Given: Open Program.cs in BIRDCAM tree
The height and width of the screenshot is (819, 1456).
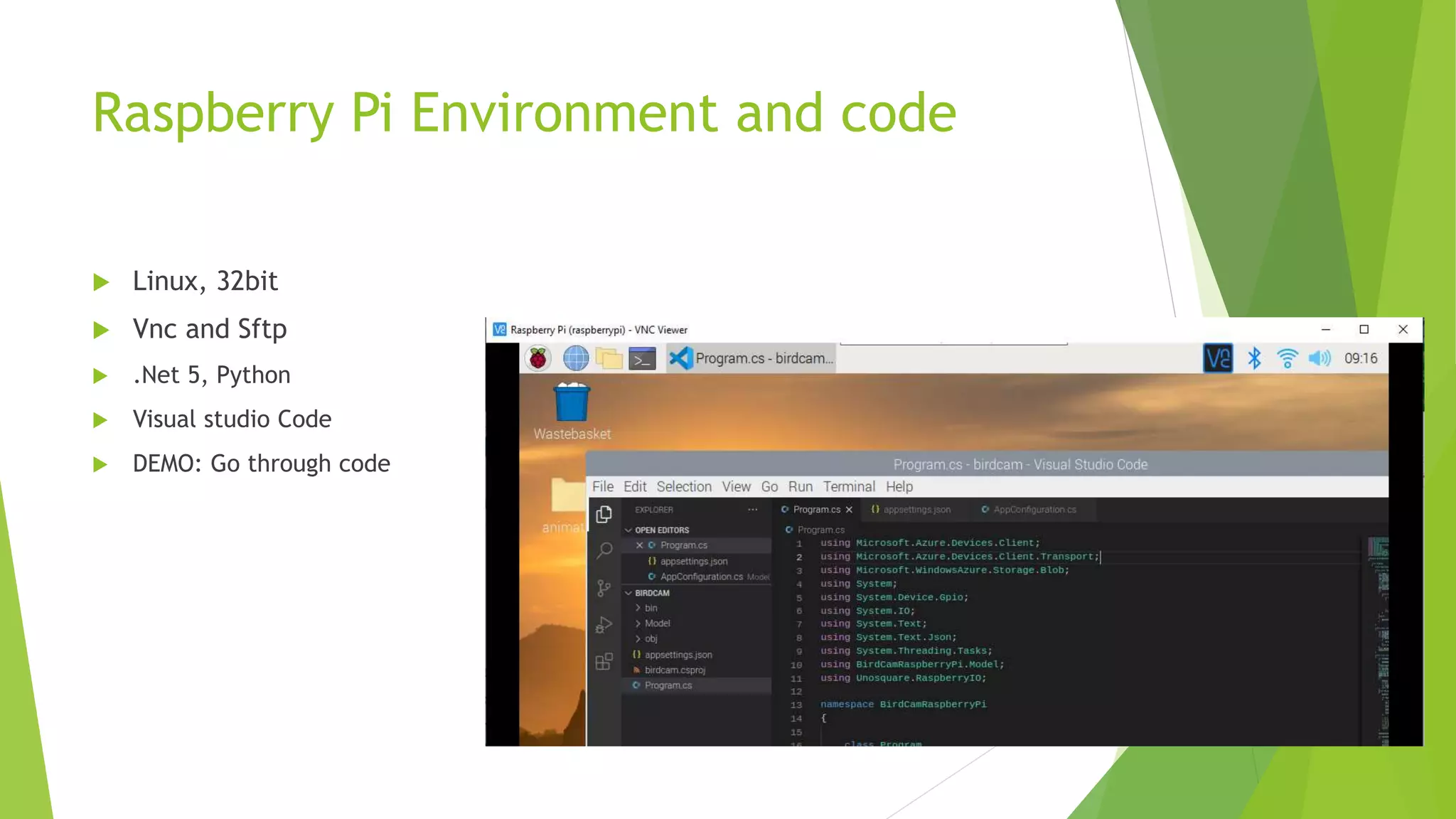Looking at the screenshot, I should pyautogui.click(x=668, y=685).
